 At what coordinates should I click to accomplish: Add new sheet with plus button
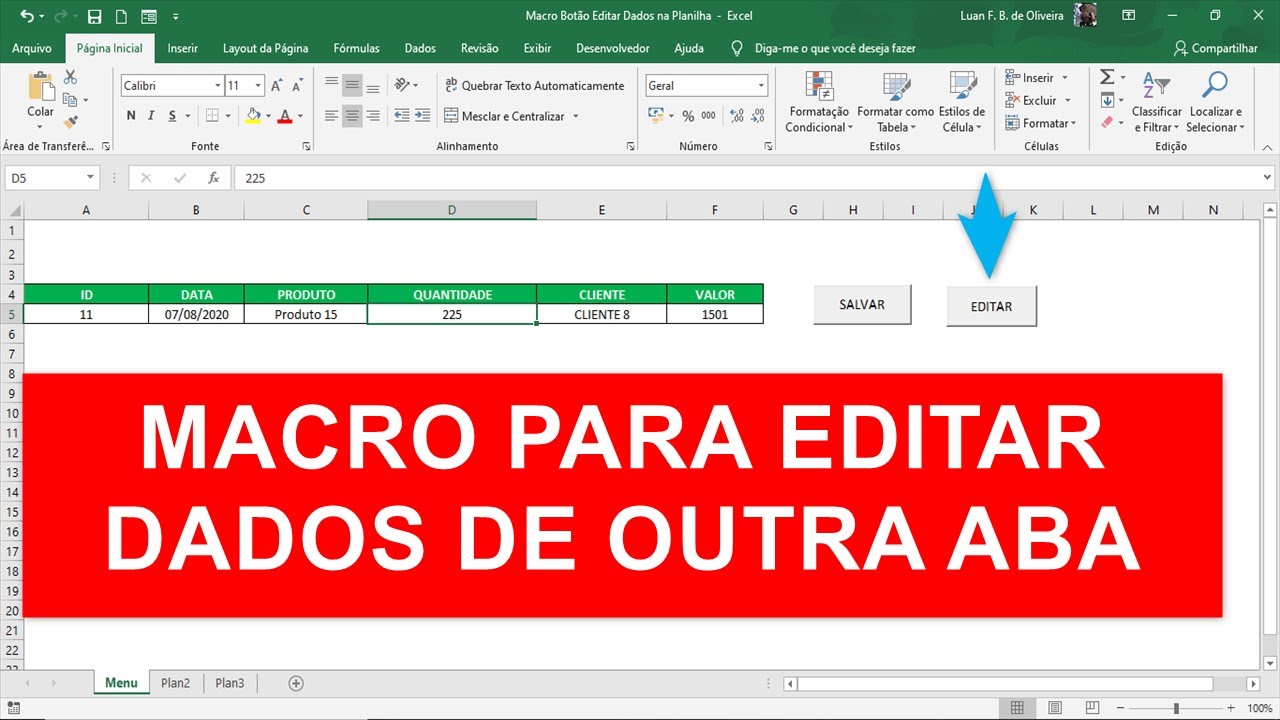[295, 683]
